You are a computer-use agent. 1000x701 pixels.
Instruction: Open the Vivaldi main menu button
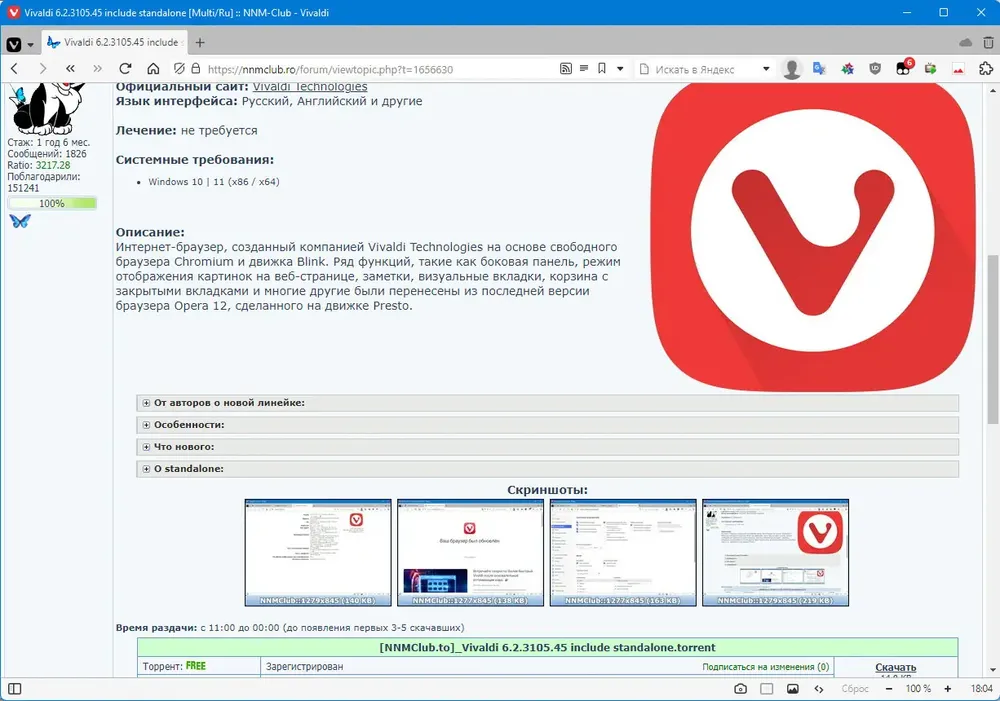point(13,43)
